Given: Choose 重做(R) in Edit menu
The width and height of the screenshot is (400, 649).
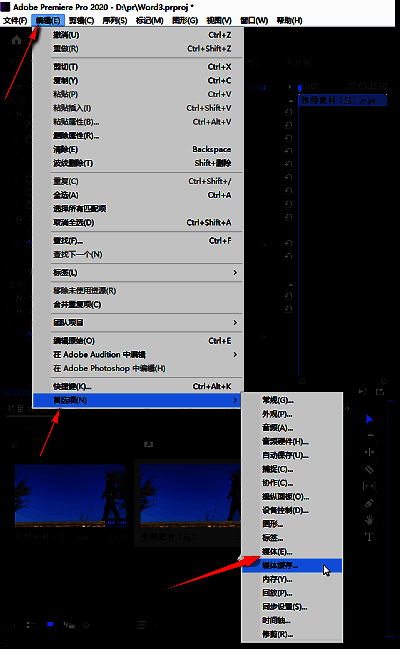Looking at the screenshot, I should [138, 49].
